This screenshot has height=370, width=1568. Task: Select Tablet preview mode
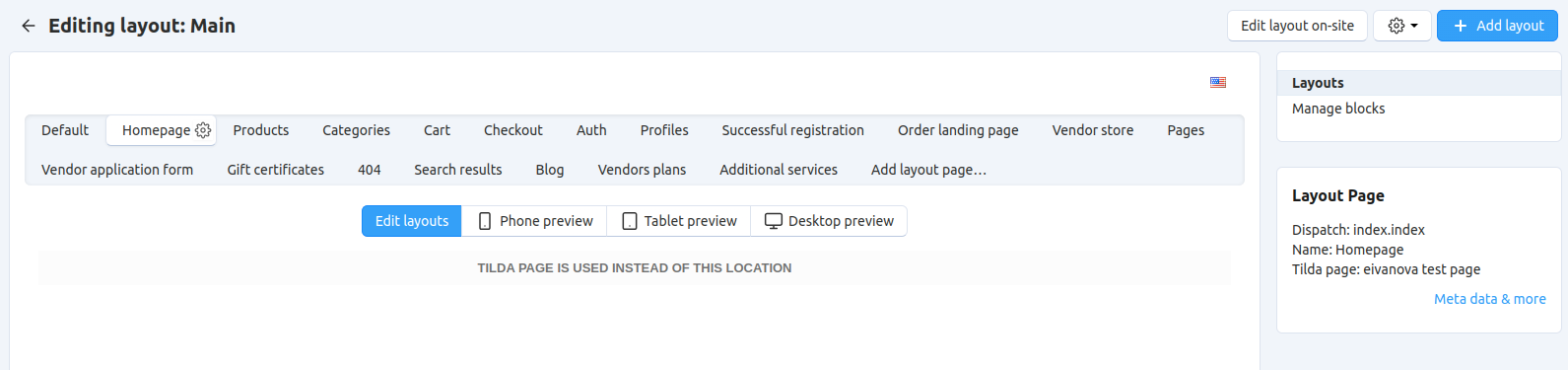pos(679,221)
